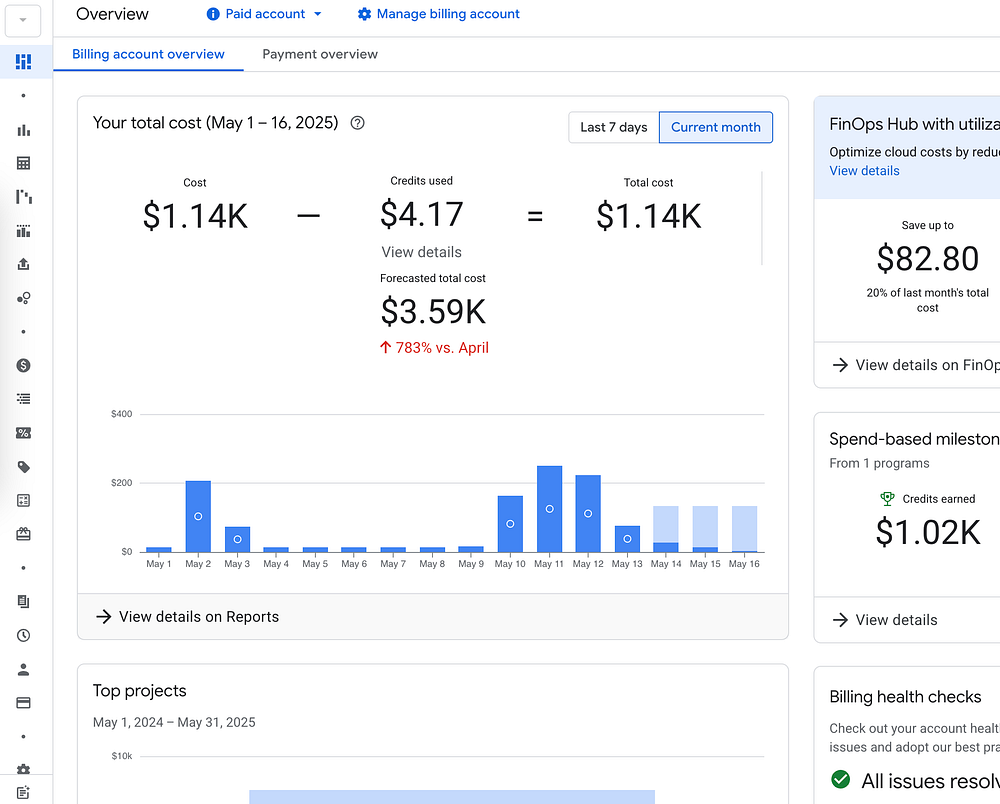Select the Last 7 days toggle

(613, 127)
